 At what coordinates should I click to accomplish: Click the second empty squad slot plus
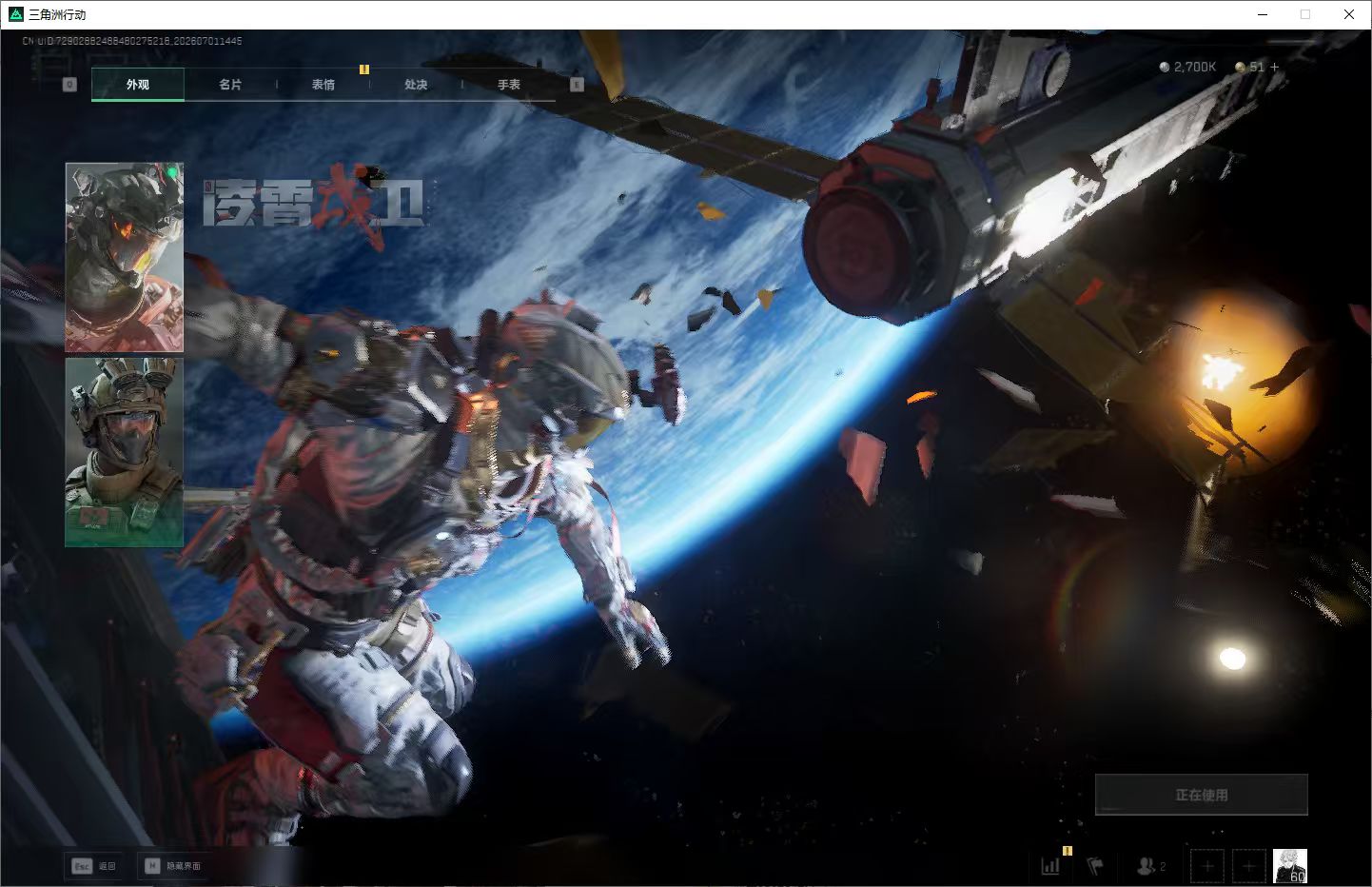coord(1249,866)
